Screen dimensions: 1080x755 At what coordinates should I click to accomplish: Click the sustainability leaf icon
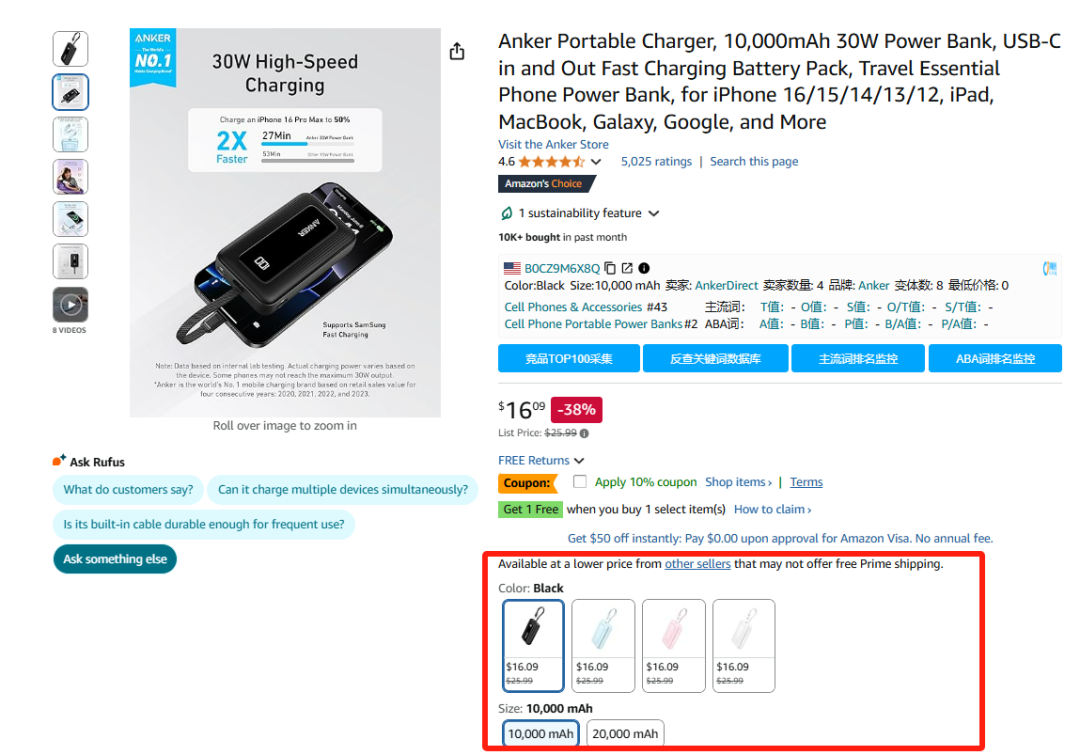[507, 213]
